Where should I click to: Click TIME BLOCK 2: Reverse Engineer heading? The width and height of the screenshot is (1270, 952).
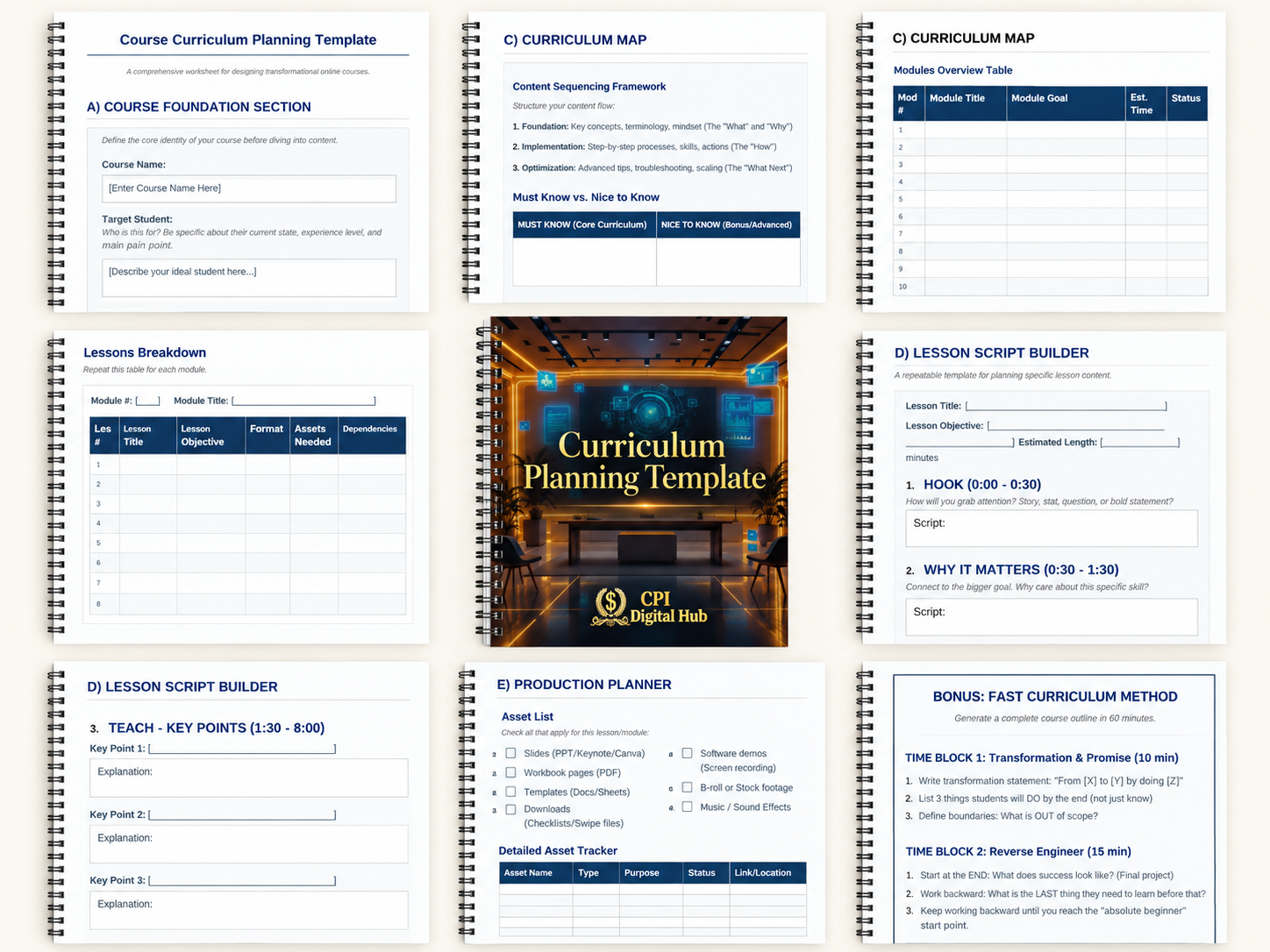pyautogui.click(x=1018, y=851)
